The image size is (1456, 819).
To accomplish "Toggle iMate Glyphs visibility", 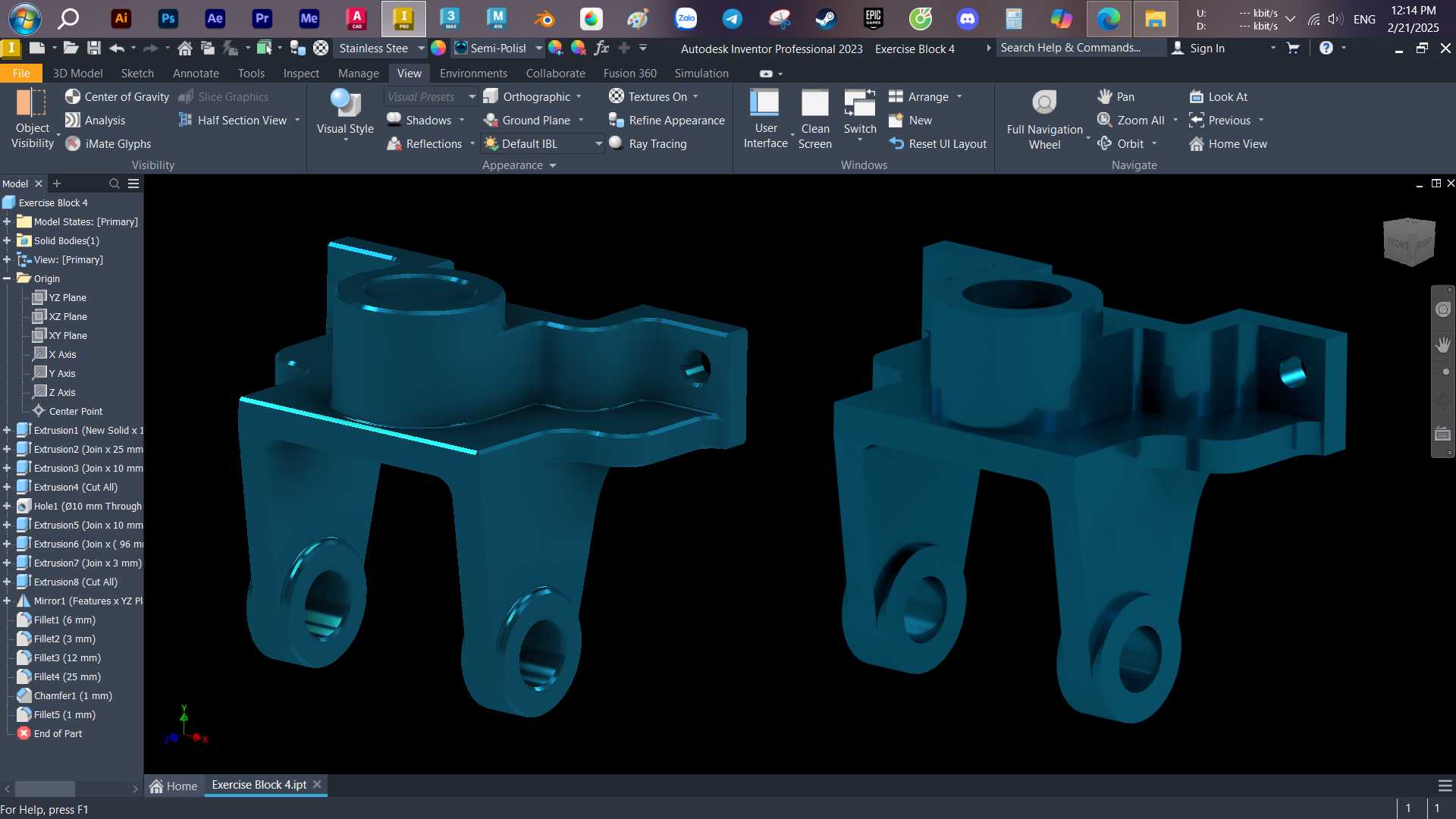I will (x=108, y=143).
